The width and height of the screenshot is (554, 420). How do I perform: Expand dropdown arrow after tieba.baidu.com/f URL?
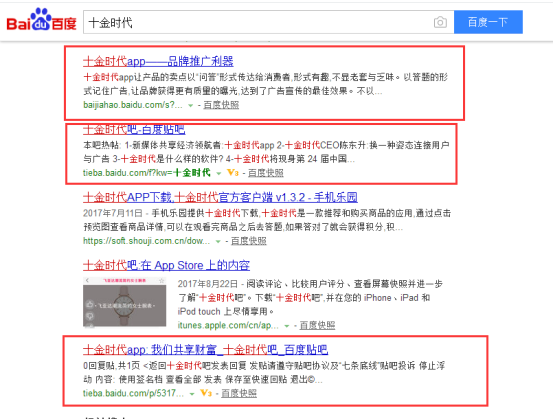(x=219, y=173)
